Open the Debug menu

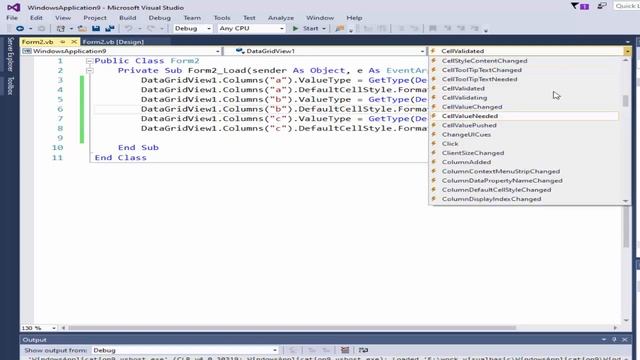point(160,18)
